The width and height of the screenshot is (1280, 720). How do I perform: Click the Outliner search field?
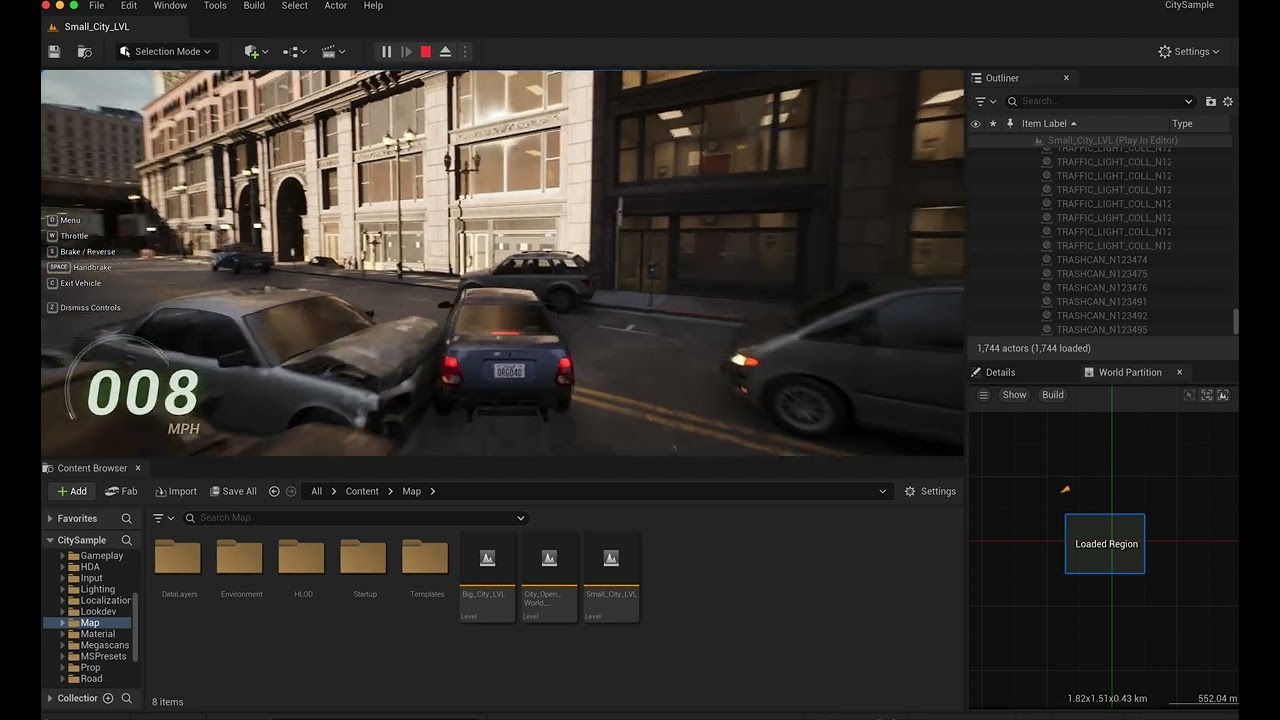[1100, 101]
